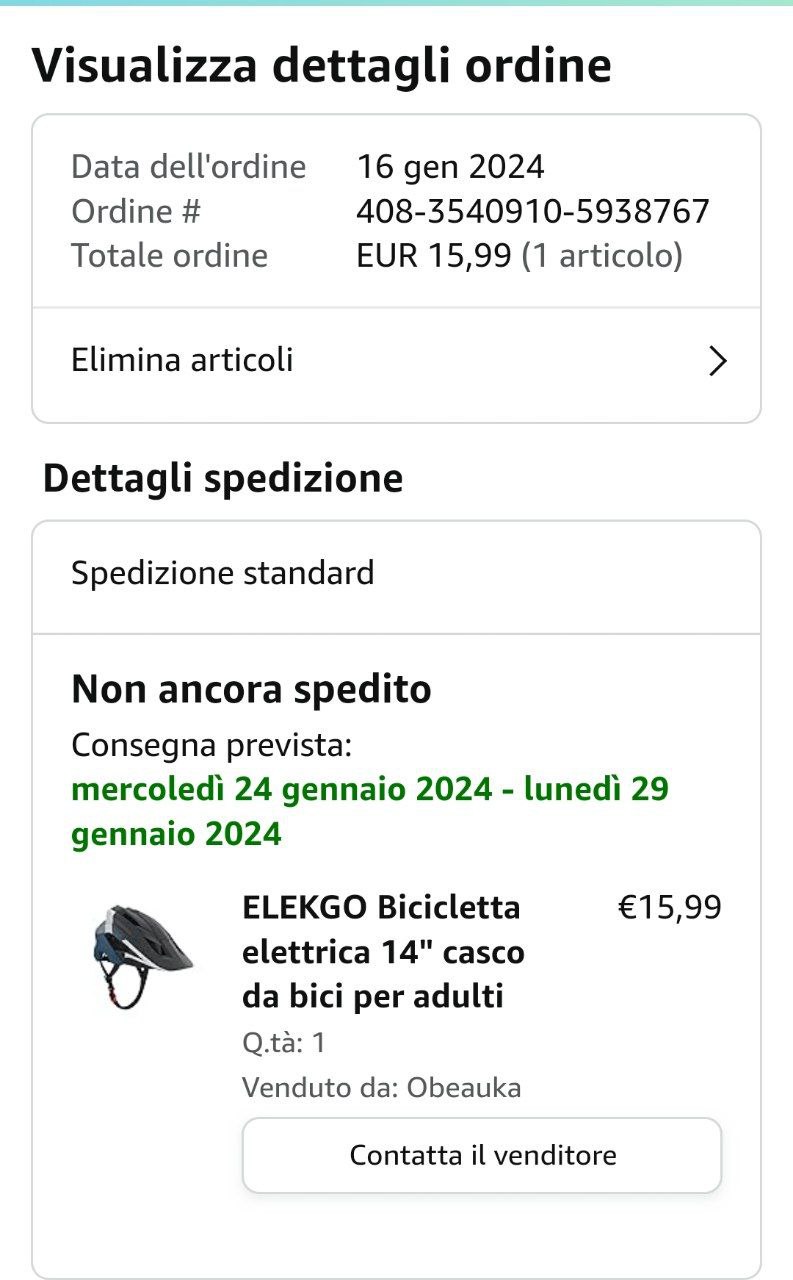Tap the Dettagli spedizione section heading
The width and height of the screenshot is (793, 1280).
coord(223,479)
